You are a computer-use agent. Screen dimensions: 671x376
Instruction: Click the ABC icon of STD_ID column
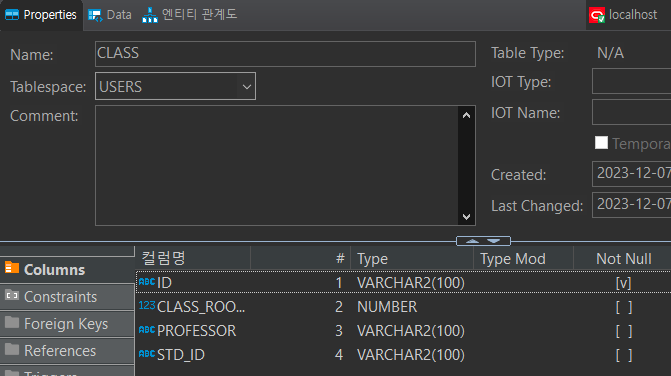[x=147, y=354]
